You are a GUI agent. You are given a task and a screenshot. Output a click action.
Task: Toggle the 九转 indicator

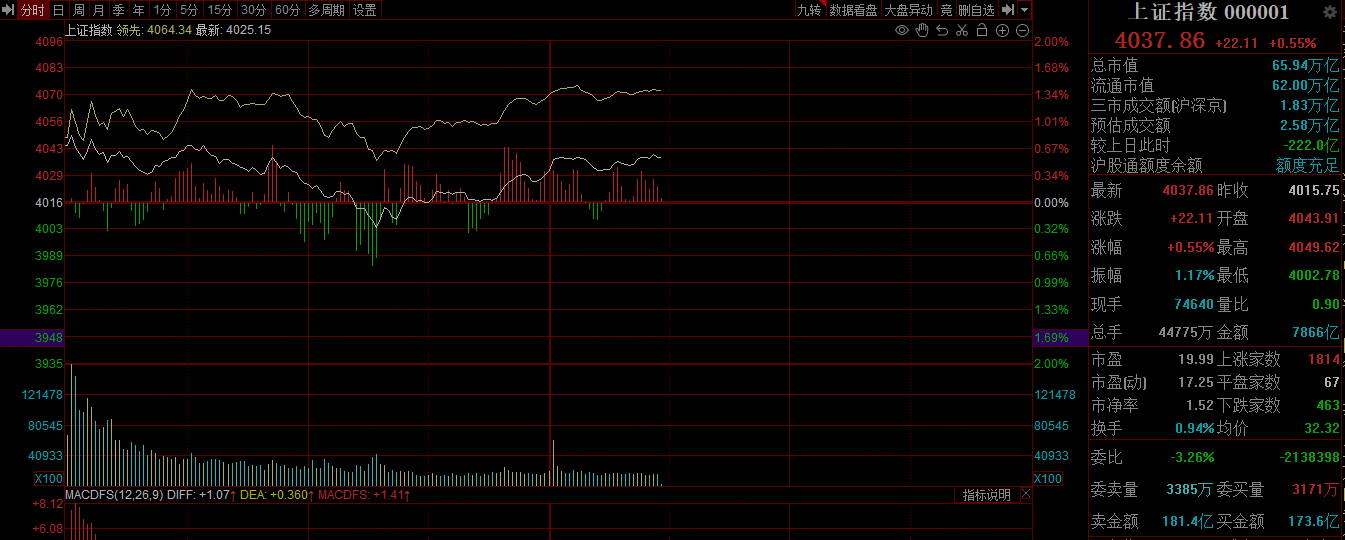(809, 10)
